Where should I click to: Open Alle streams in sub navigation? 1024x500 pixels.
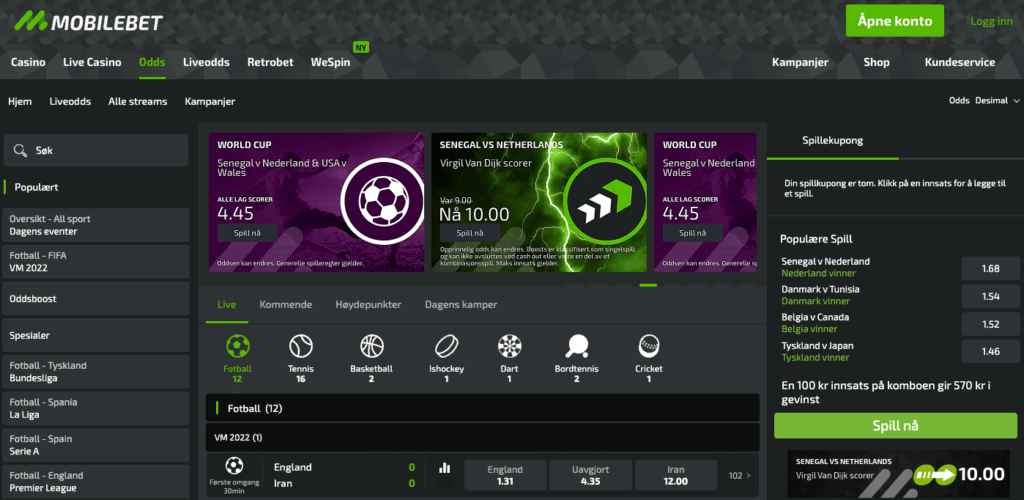pos(138,101)
